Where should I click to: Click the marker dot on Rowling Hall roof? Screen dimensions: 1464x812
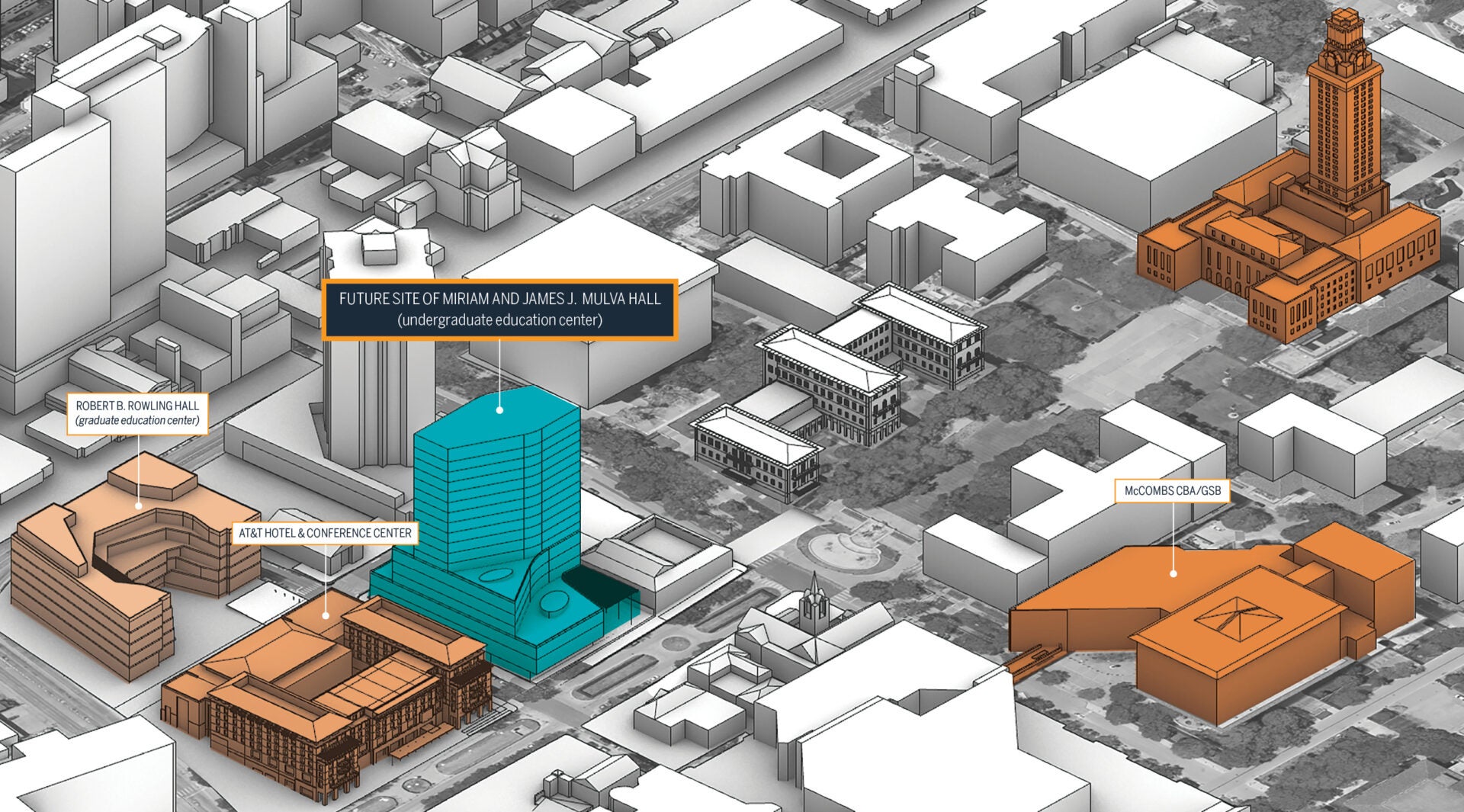139,505
